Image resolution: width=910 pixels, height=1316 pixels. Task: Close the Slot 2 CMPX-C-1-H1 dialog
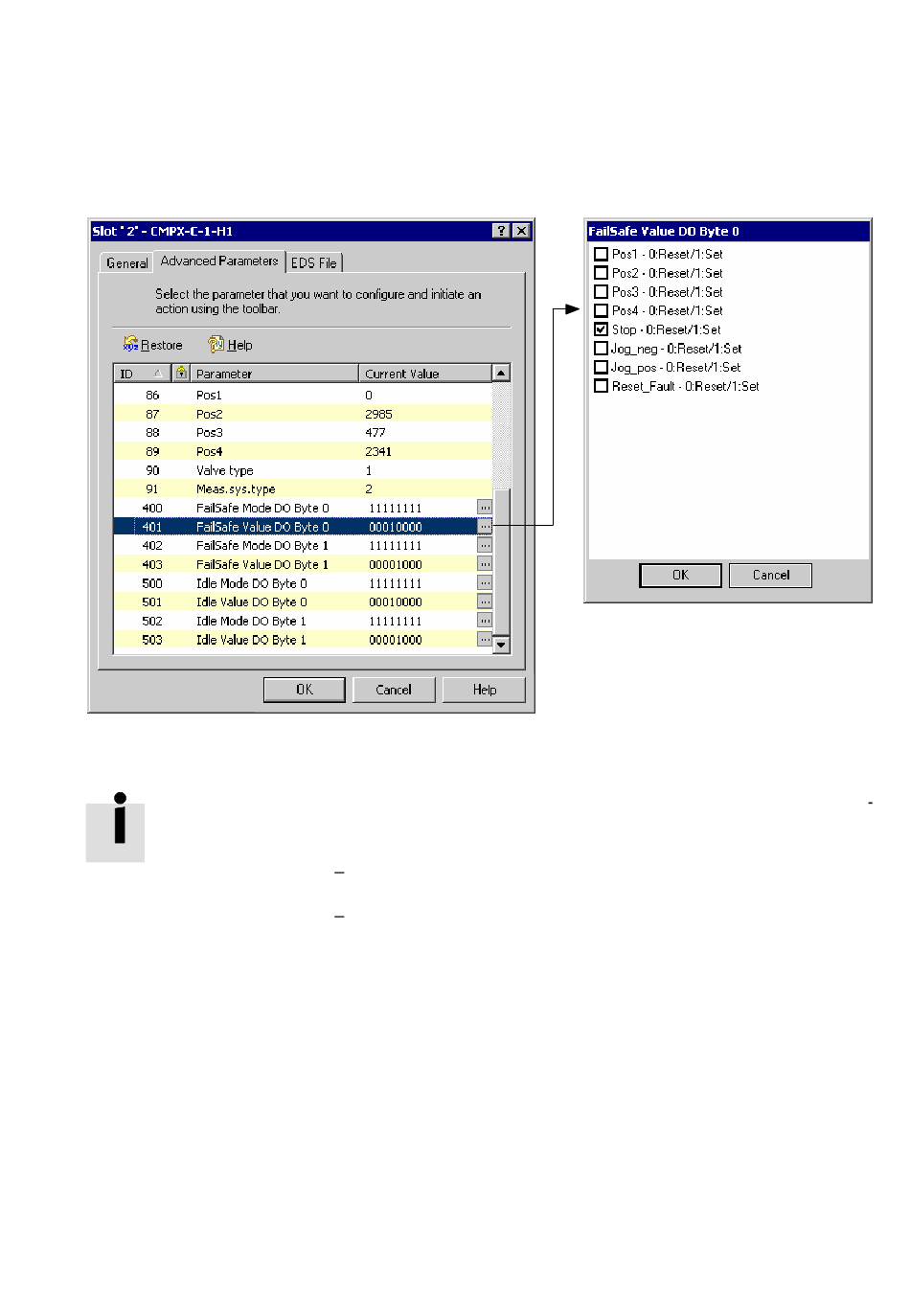point(521,231)
